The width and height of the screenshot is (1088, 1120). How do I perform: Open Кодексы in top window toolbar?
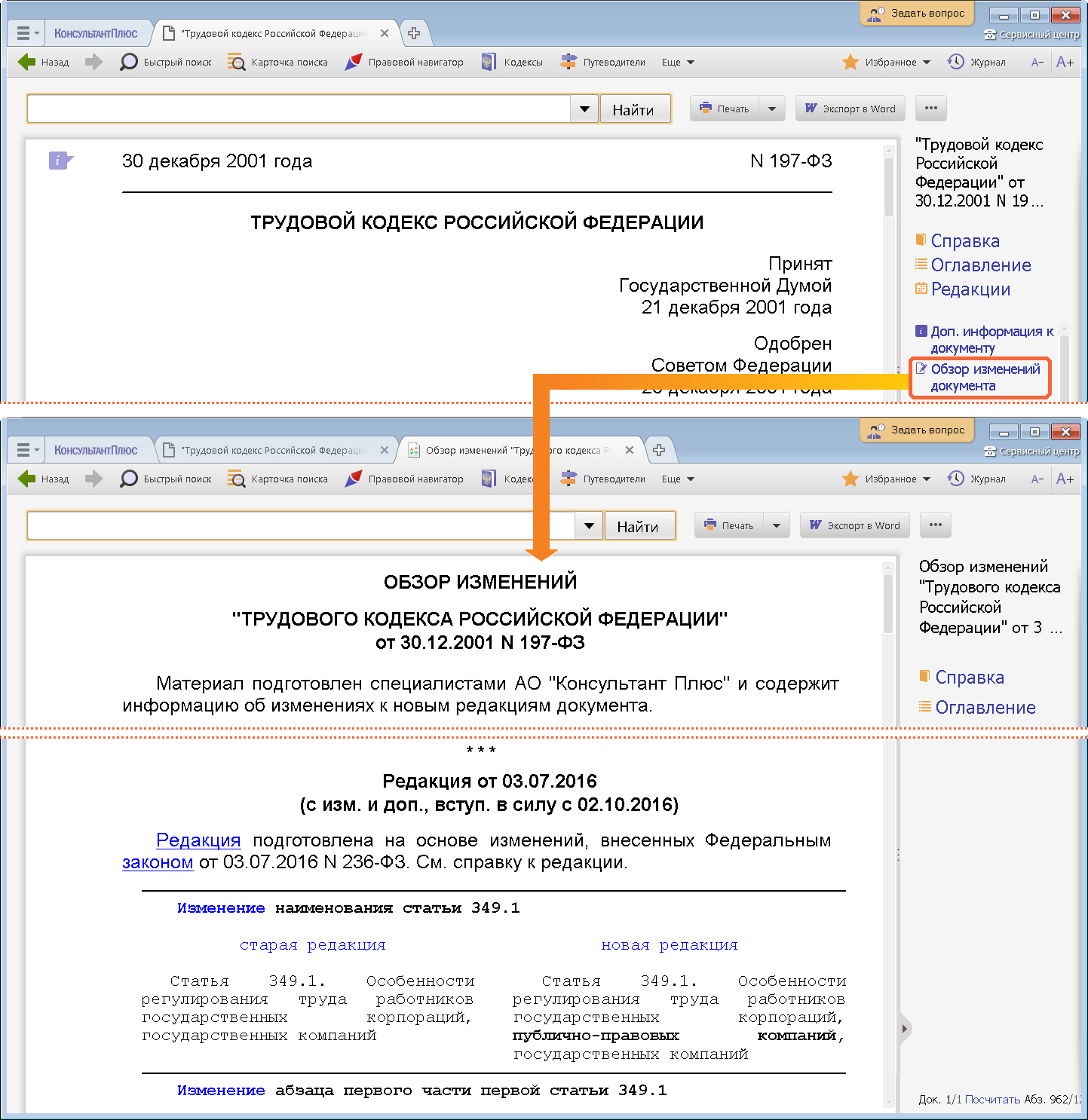(x=513, y=62)
